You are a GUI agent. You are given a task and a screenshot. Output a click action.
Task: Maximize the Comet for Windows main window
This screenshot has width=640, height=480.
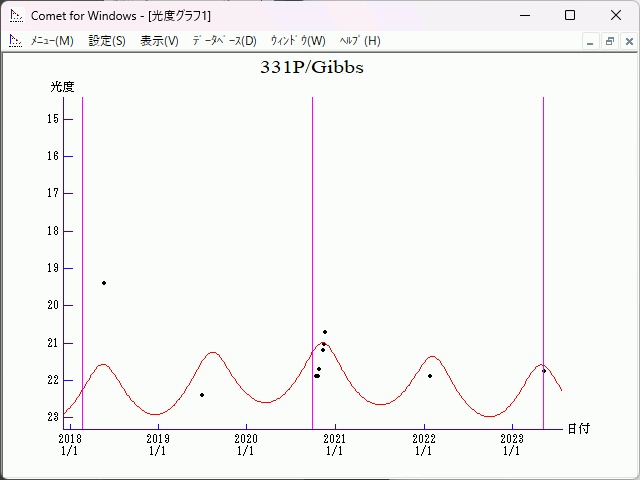pyautogui.click(x=570, y=16)
